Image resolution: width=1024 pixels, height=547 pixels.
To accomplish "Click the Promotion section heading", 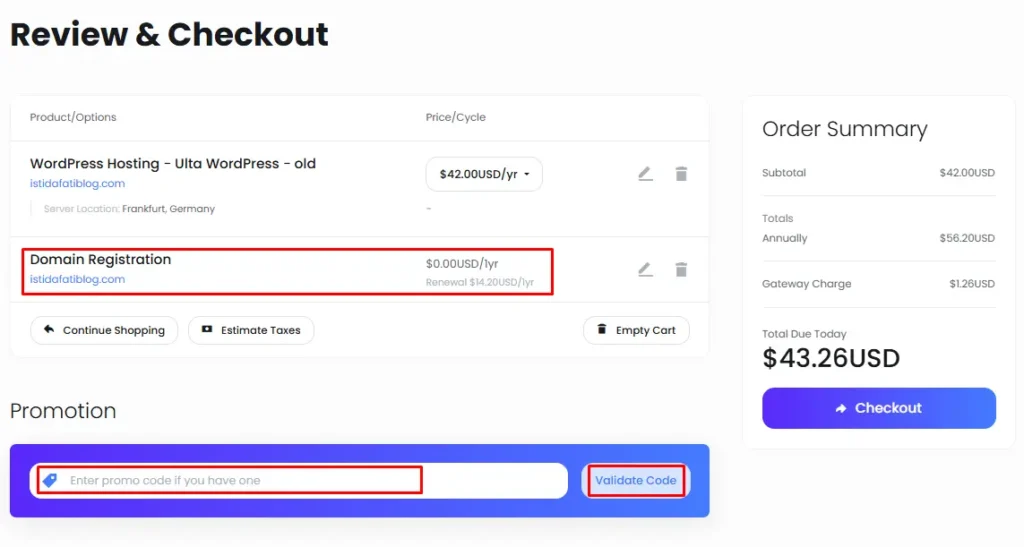I will point(63,411).
